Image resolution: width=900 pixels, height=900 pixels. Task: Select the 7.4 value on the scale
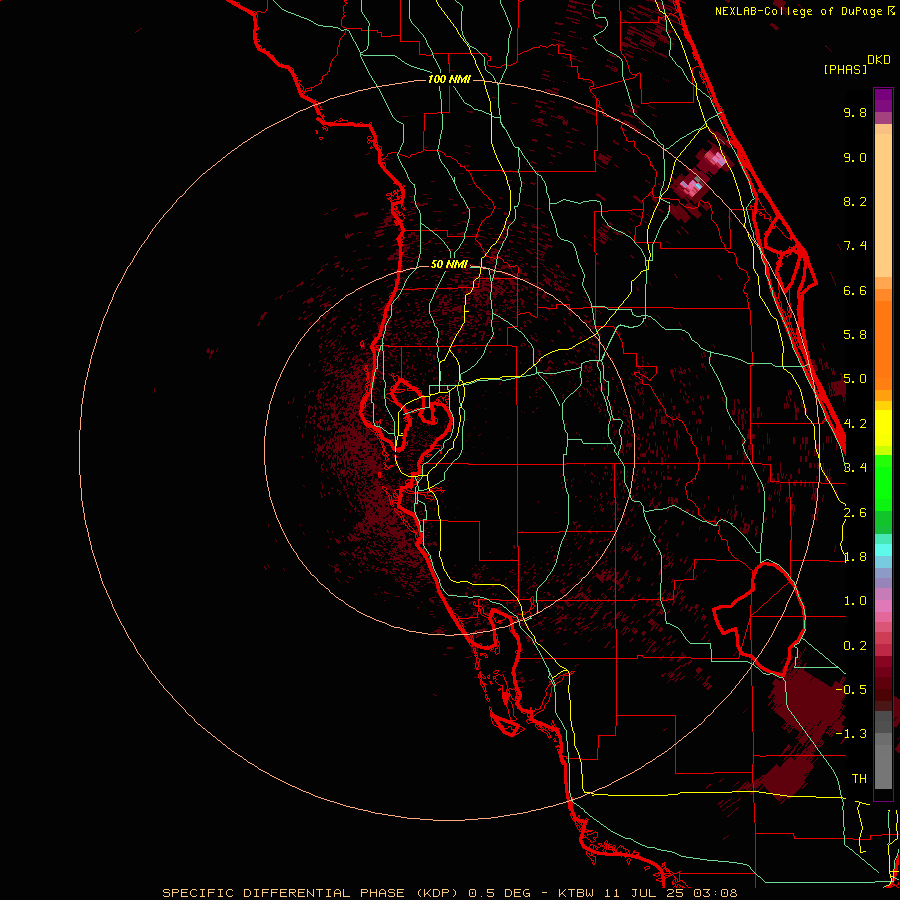pyautogui.click(x=855, y=246)
